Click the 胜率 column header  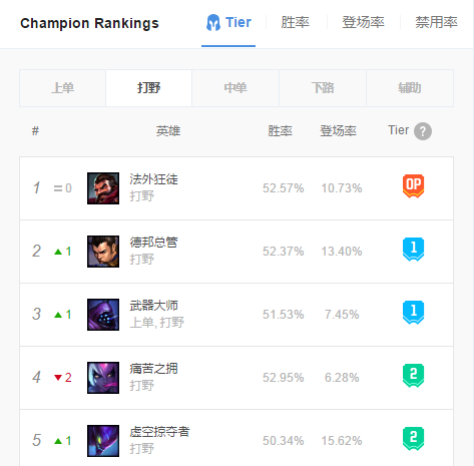280,131
